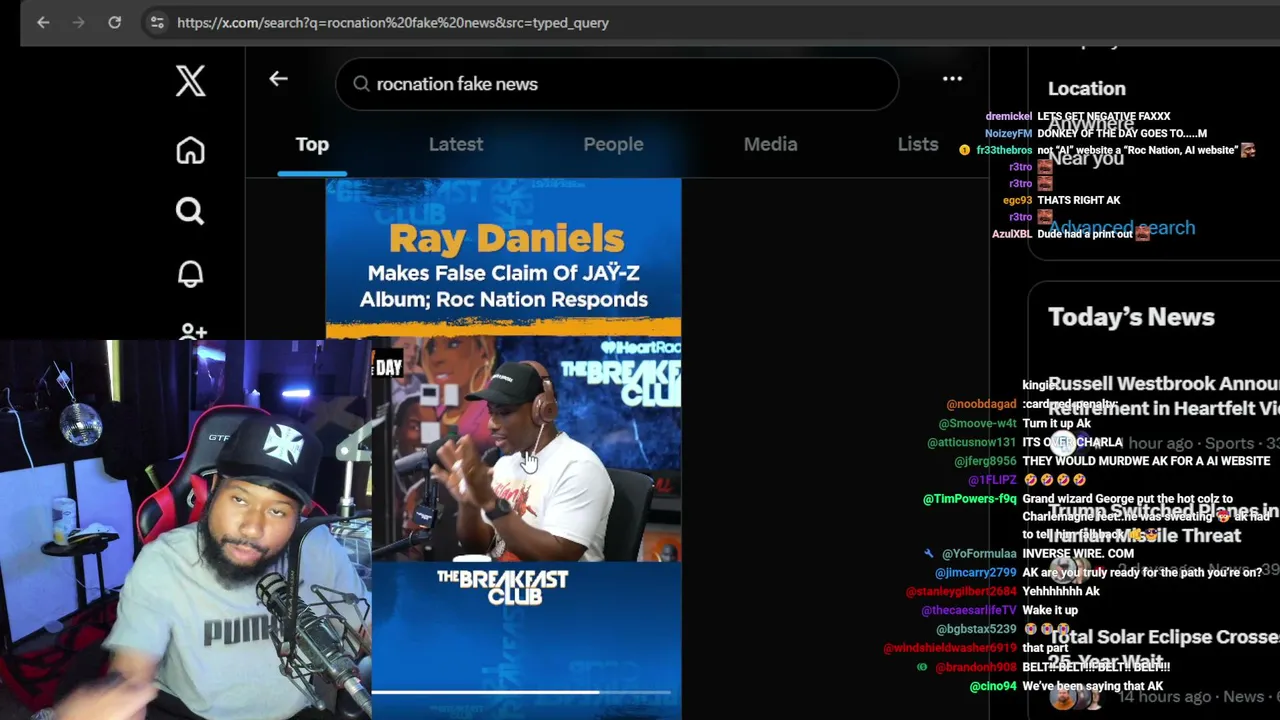Open the Ray Daniels Breakfast Club video
This screenshot has width=1280, height=720.
point(503,449)
